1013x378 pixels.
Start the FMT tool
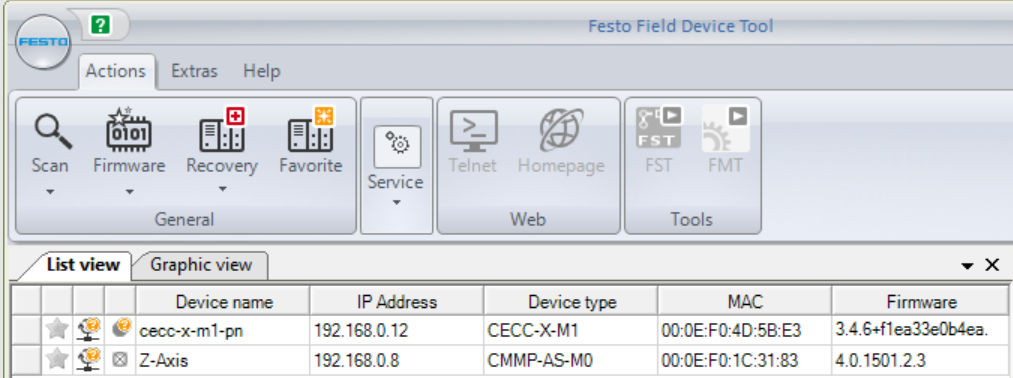[x=726, y=129]
